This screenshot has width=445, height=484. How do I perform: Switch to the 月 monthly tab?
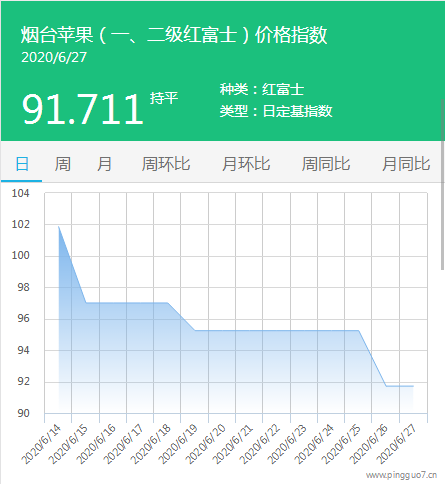pos(104,164)
